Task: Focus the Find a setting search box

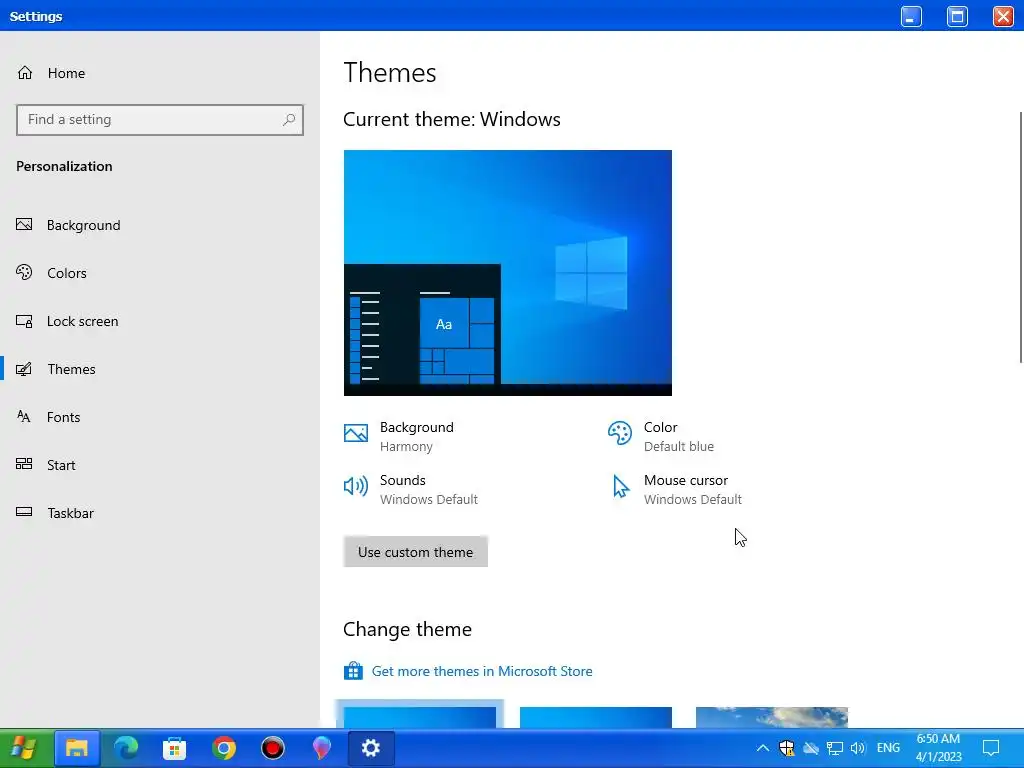Action: tap(159, 120)
